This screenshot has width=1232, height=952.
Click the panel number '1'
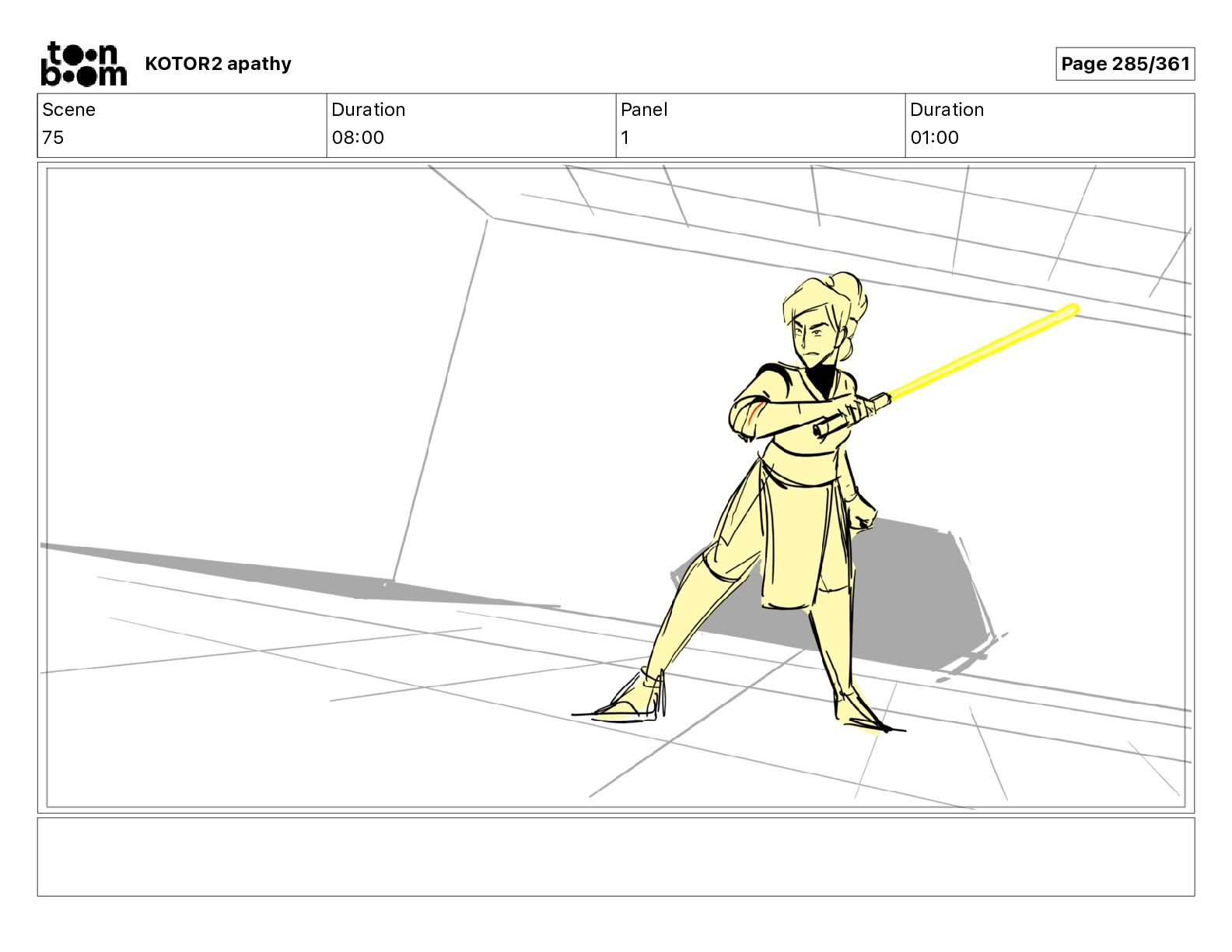(625, 138)
